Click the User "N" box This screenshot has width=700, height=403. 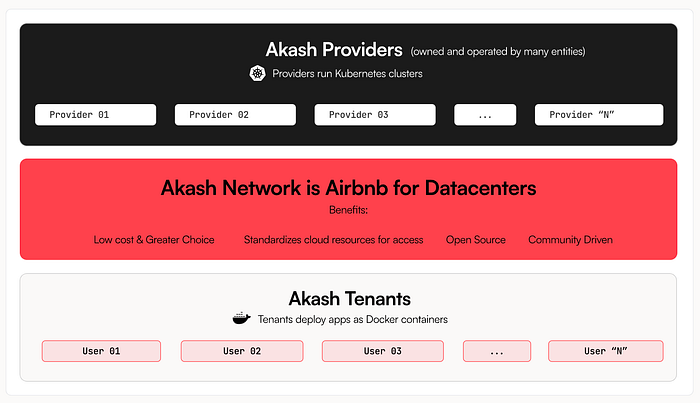[x=605, y=351]
